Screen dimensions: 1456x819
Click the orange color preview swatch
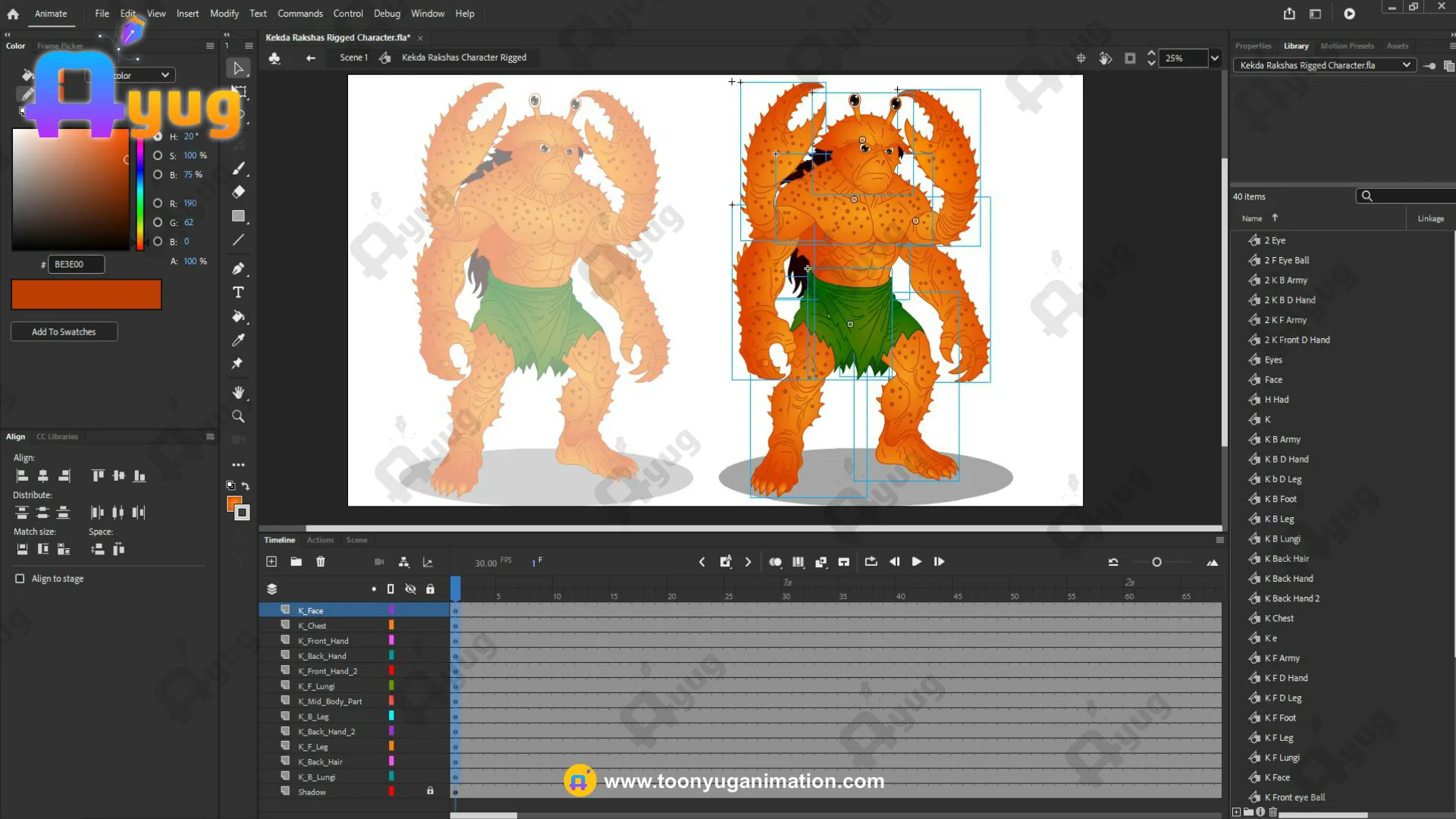click(86, 294)
